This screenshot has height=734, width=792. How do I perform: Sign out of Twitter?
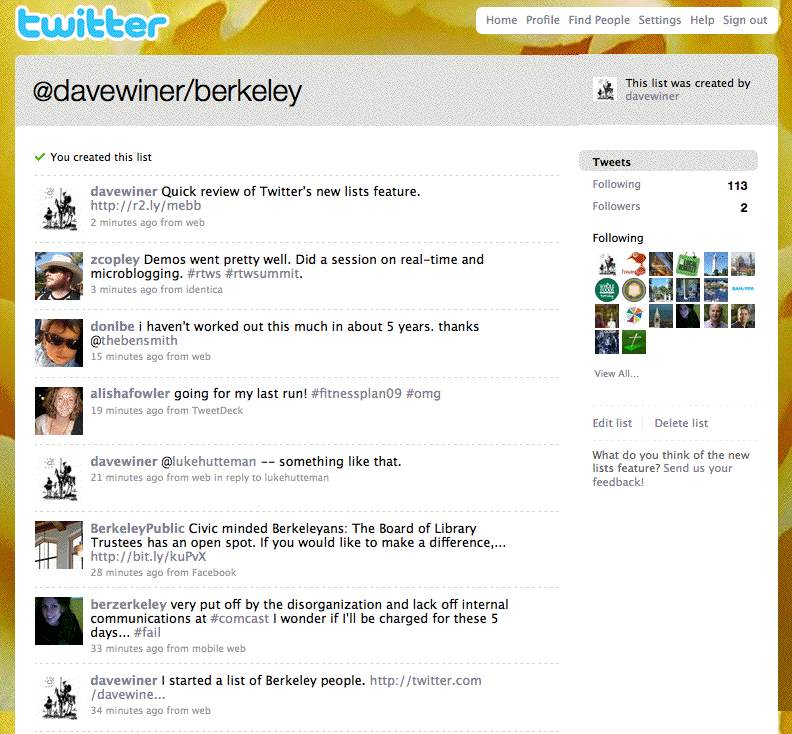[x=745, y=20]
